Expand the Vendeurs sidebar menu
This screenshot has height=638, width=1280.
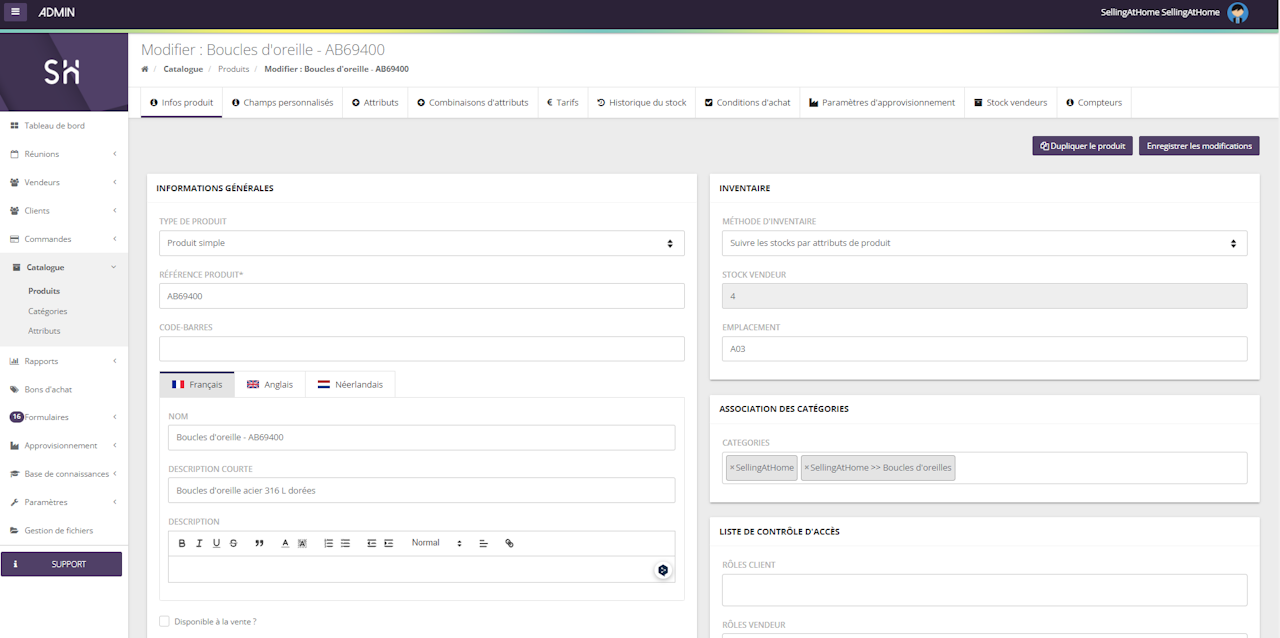(x=64, y=182)
